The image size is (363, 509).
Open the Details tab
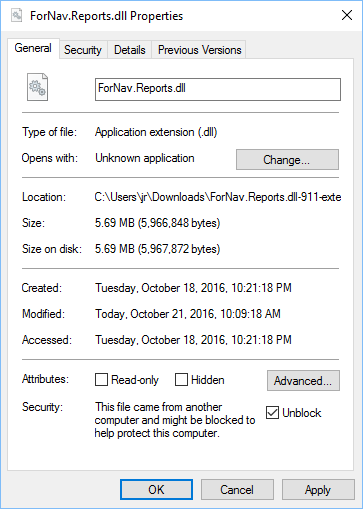pyautogui.click(x=130, y=50)
